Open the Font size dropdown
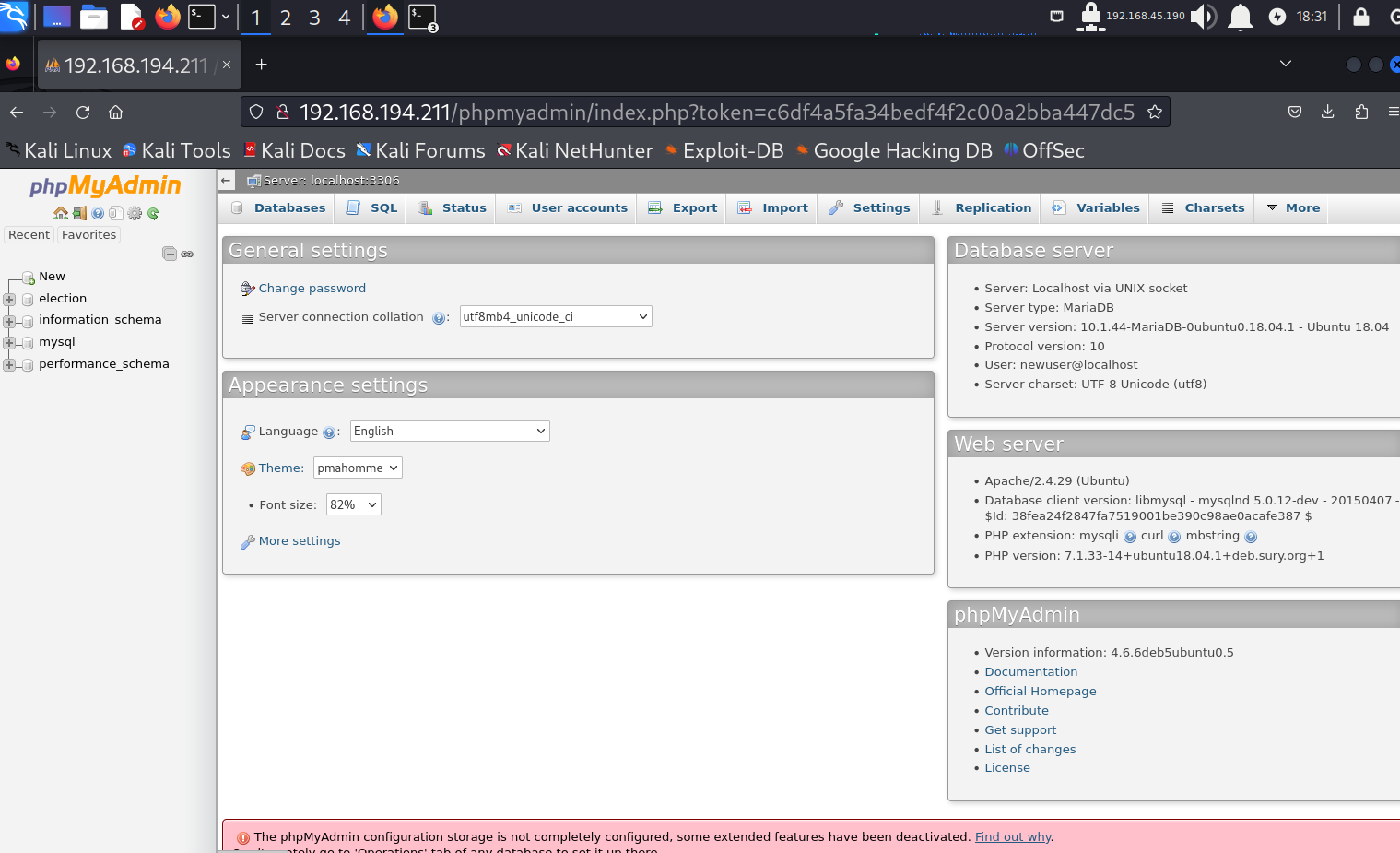 click(x=354, y=504)
